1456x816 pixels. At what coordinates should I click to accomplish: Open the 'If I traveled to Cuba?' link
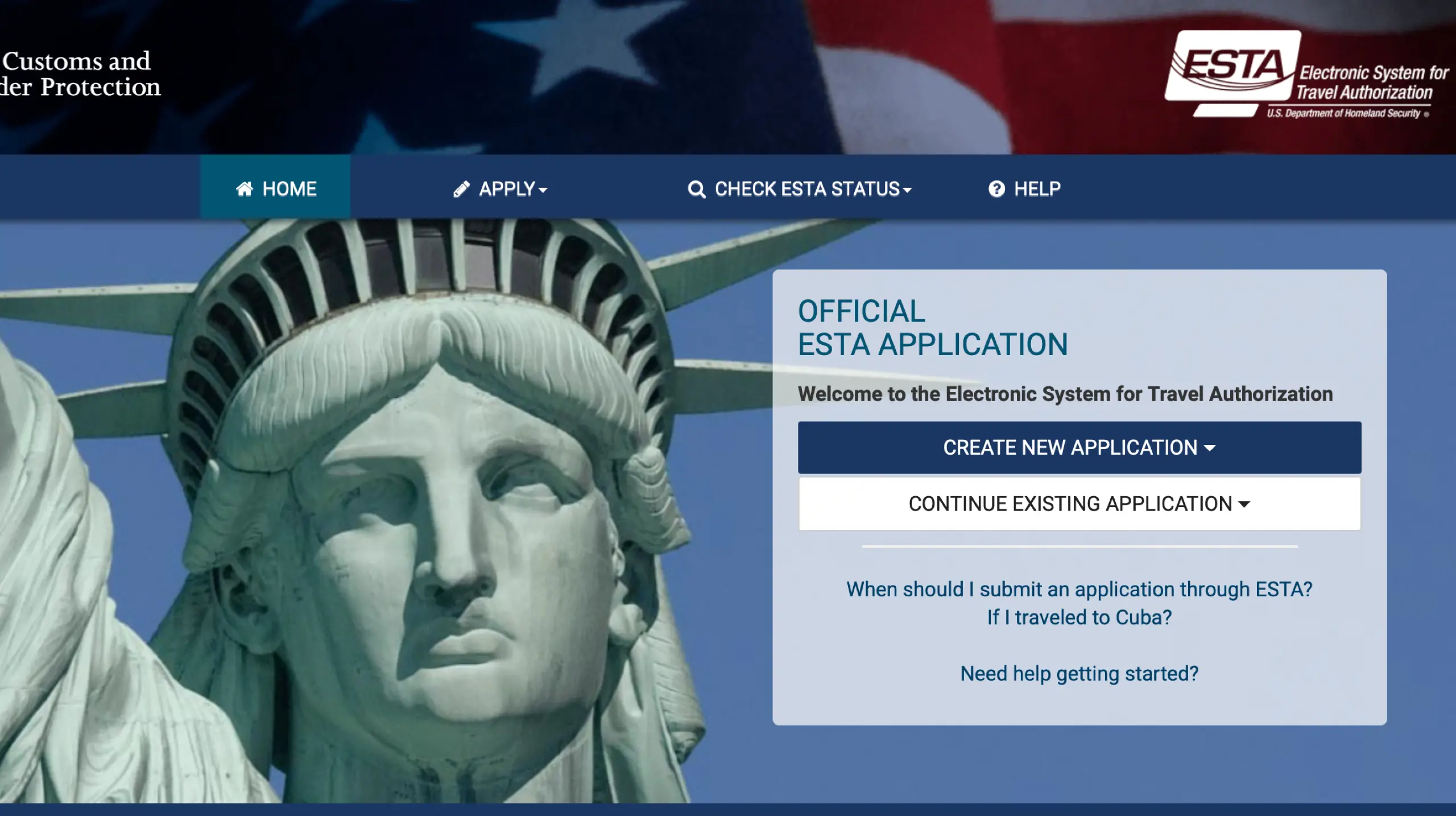(1079, 617)
